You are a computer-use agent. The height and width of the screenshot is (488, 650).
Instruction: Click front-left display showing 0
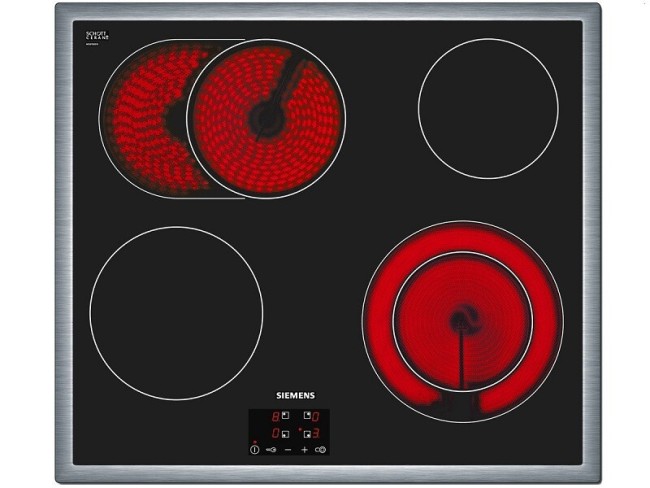pyautogui.click(x=275, y=434)
